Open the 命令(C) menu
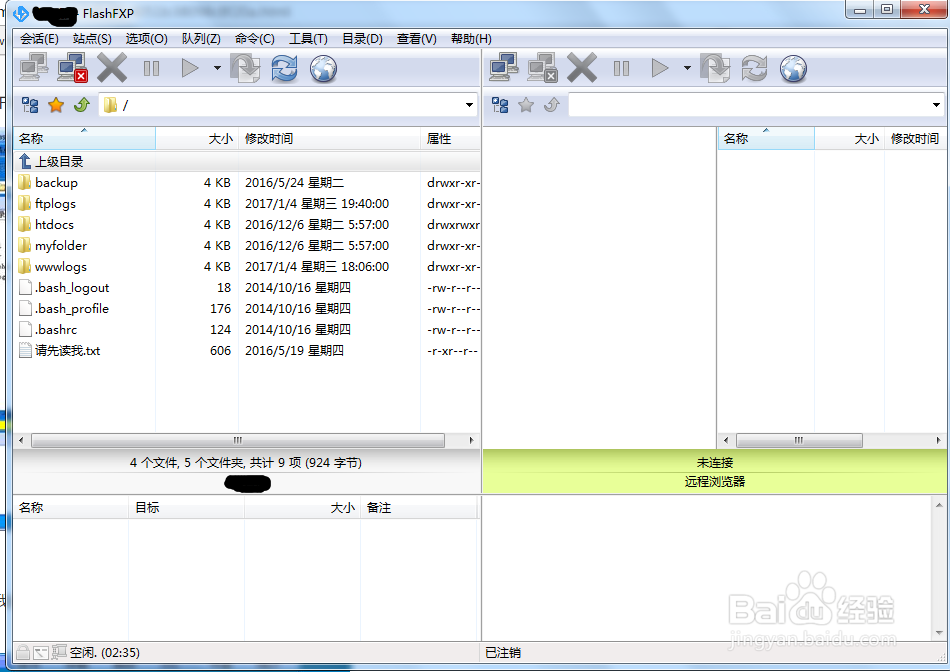 coord(255,39)
